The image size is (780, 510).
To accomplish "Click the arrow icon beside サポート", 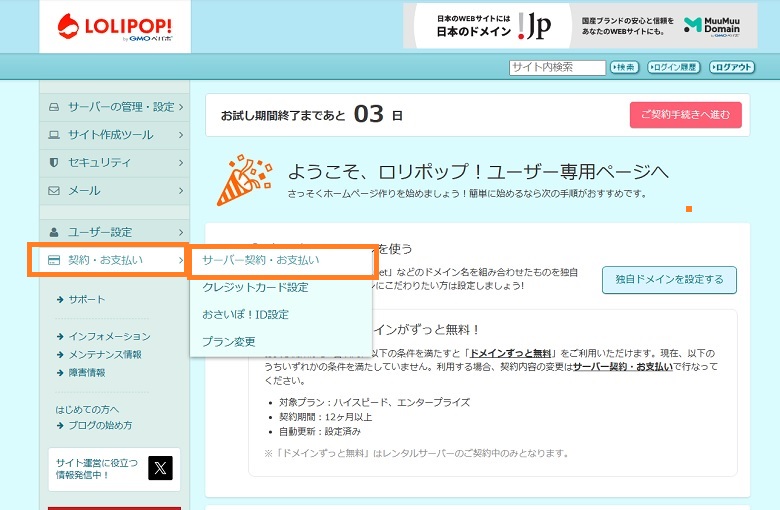I will pyautogui.click(x=60, y=300).
